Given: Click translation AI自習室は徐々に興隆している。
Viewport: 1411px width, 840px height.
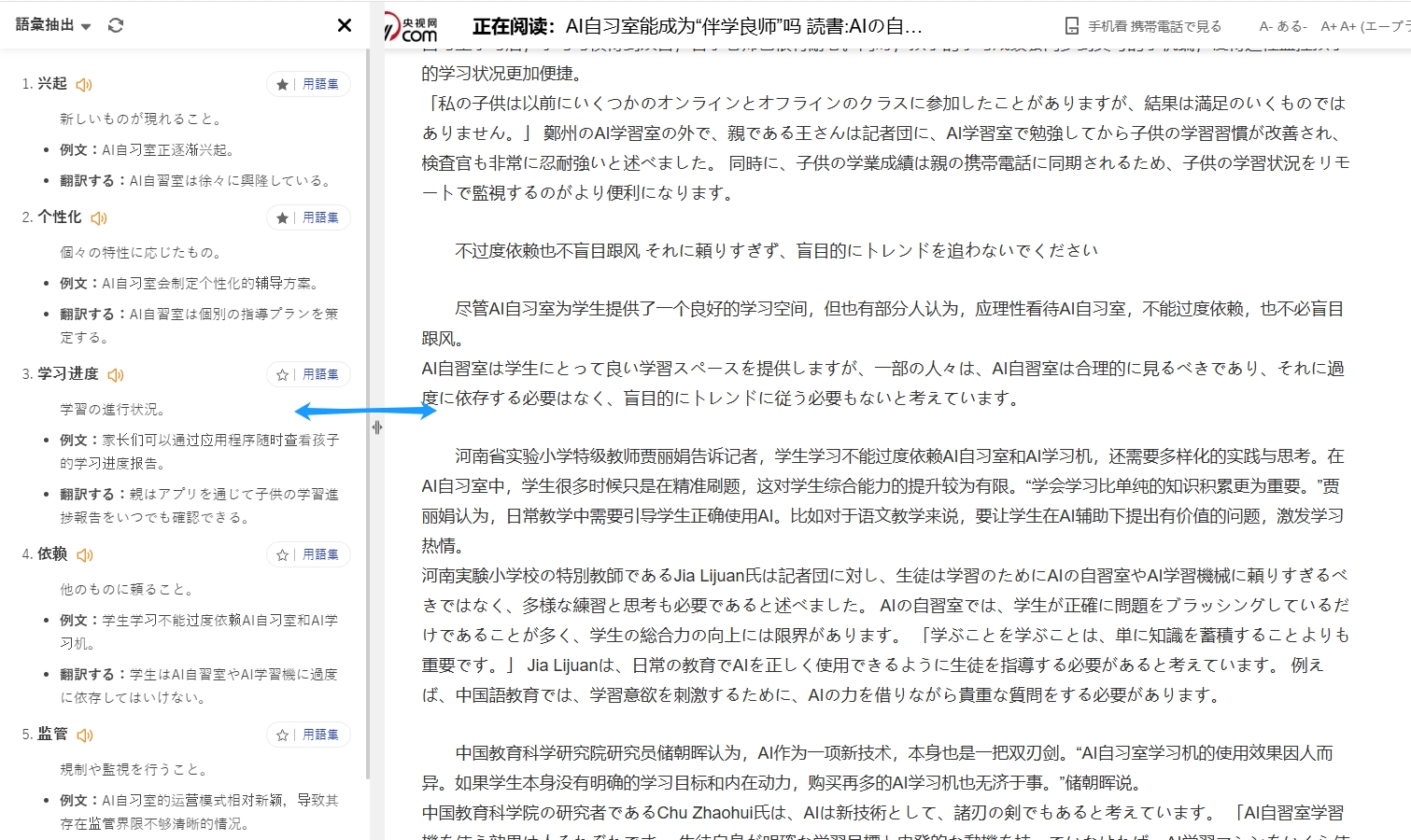Looking at the screenshot, I should [230, 180].
